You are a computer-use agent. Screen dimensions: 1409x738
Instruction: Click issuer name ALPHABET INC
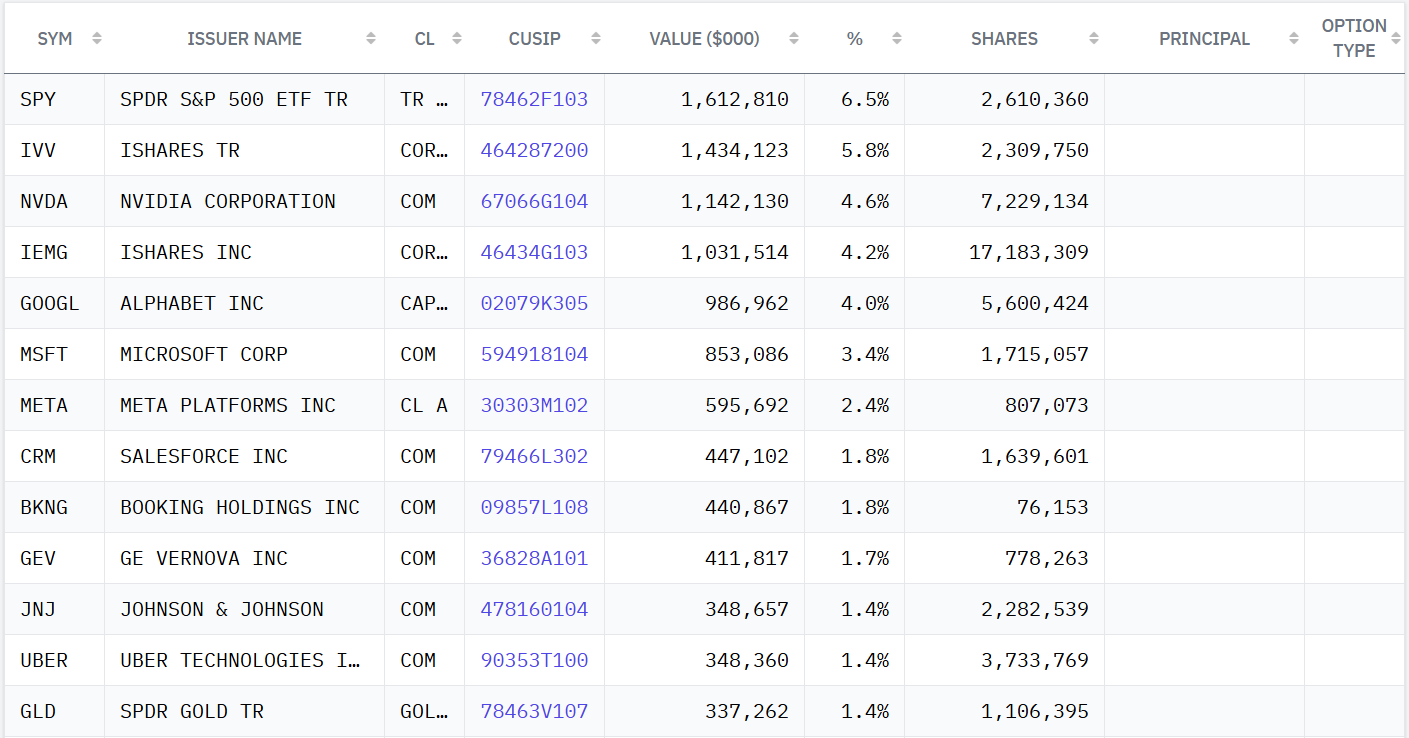192,303
